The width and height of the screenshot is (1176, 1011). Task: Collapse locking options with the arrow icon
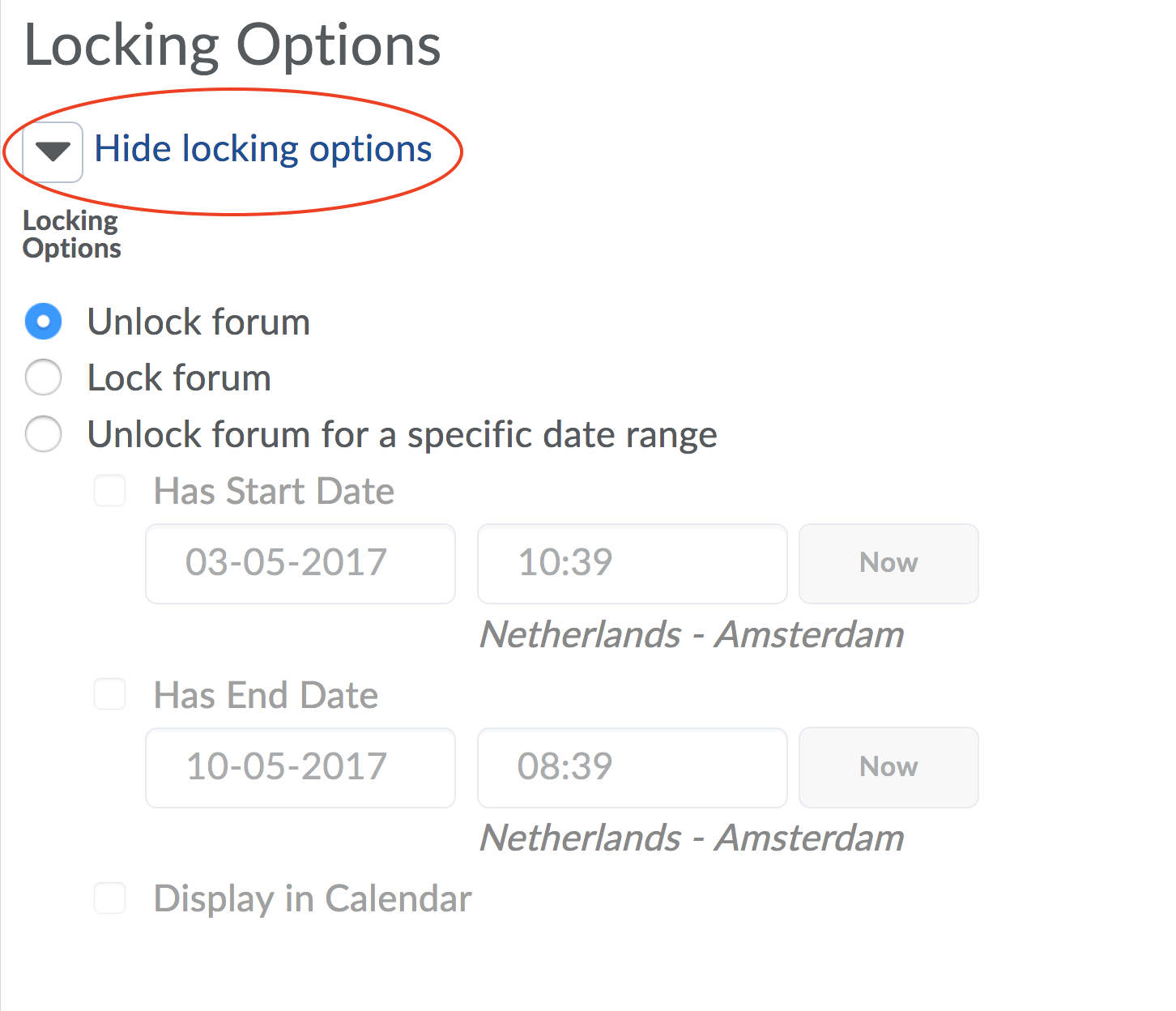pyautogui.click(x=53, y=151)
